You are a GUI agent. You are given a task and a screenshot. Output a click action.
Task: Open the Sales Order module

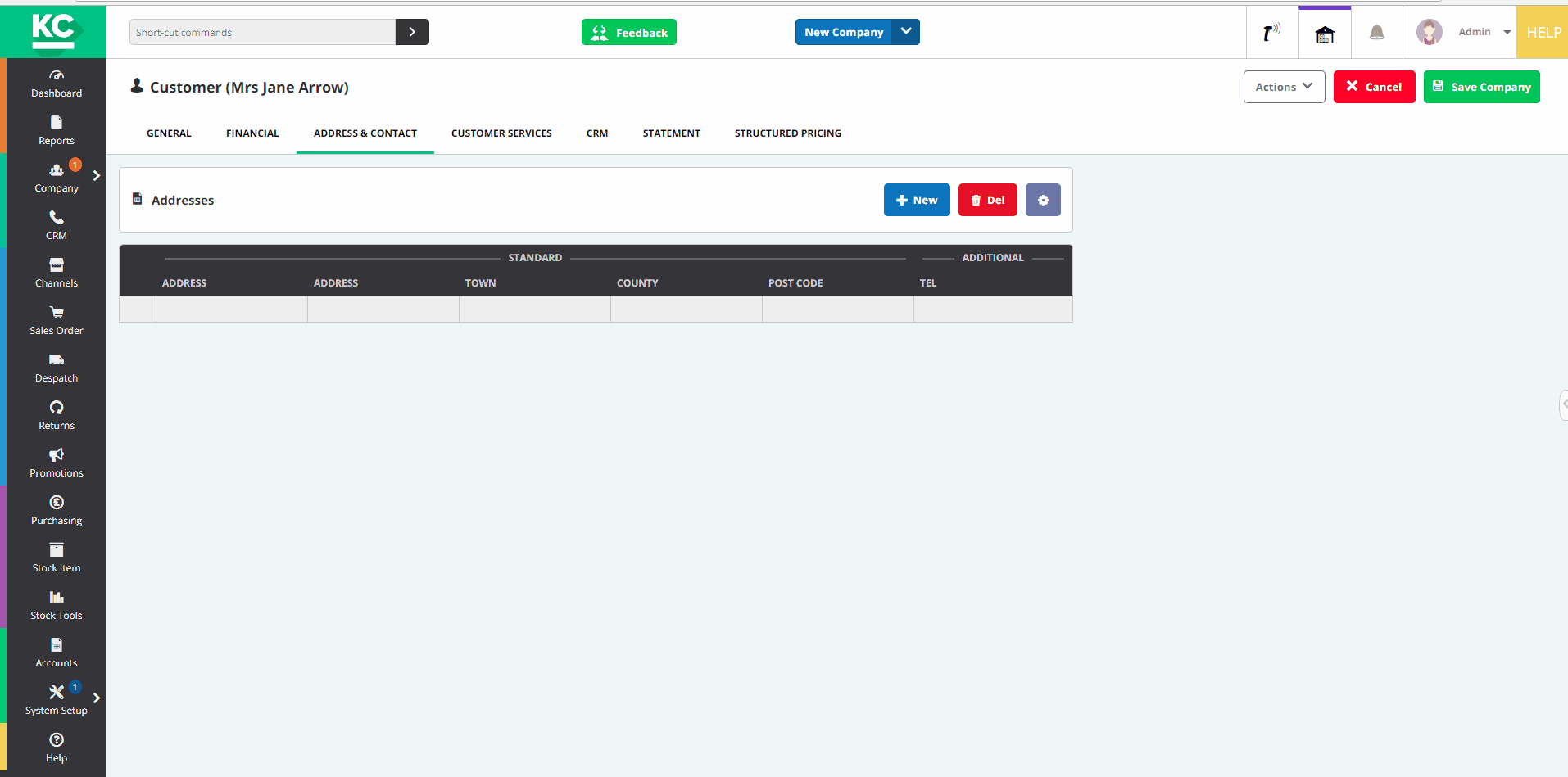(x=55, y=318)
